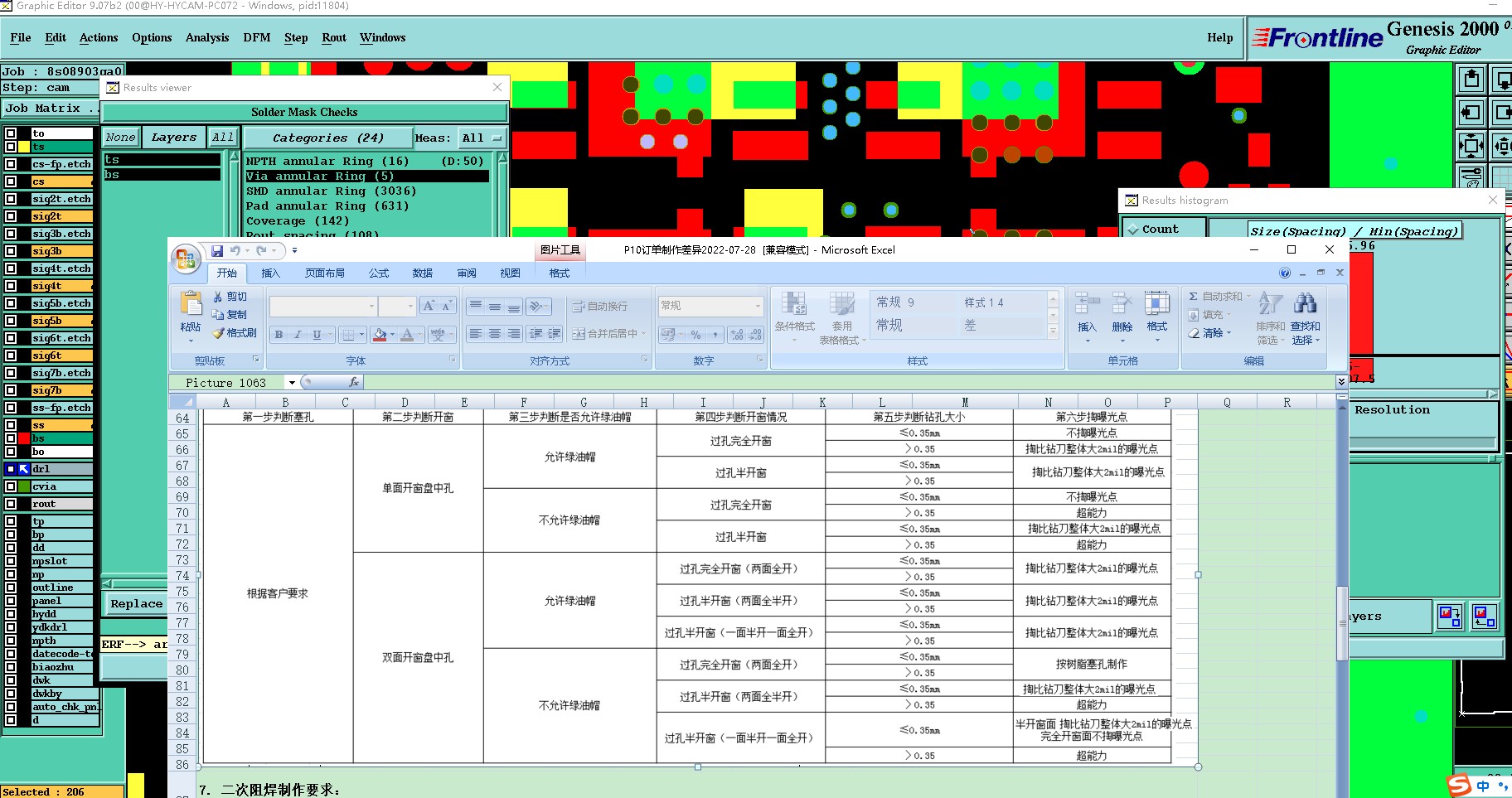This screenshot has height=798, width=1512.
Task: Expand the fill color dropdown arrow
Action: (393, 335)
